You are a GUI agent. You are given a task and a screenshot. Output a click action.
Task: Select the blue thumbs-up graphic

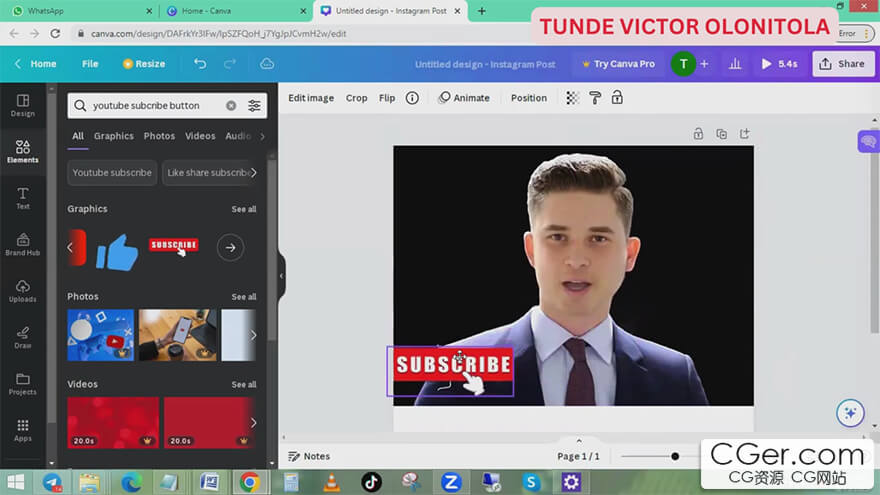pyautogui.click(x=117, y=252)
